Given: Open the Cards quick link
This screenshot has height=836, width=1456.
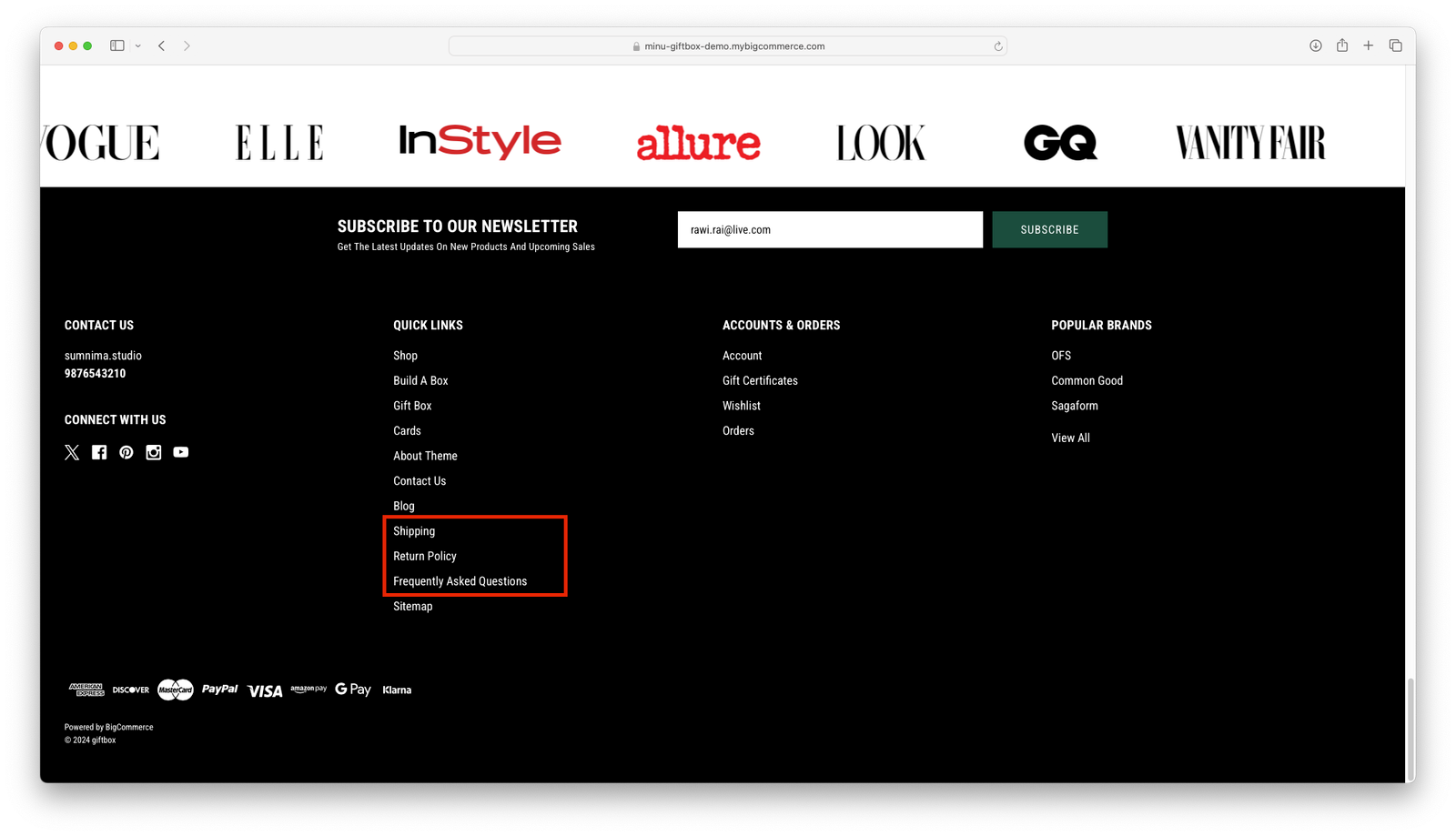Looking at the screenshot, I should [x=407, y=430].
